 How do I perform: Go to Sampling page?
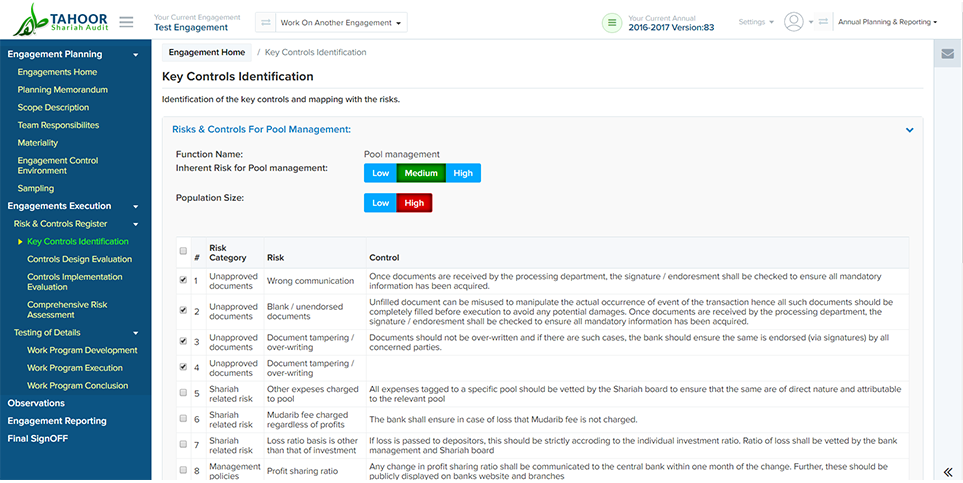coord(36,189)
